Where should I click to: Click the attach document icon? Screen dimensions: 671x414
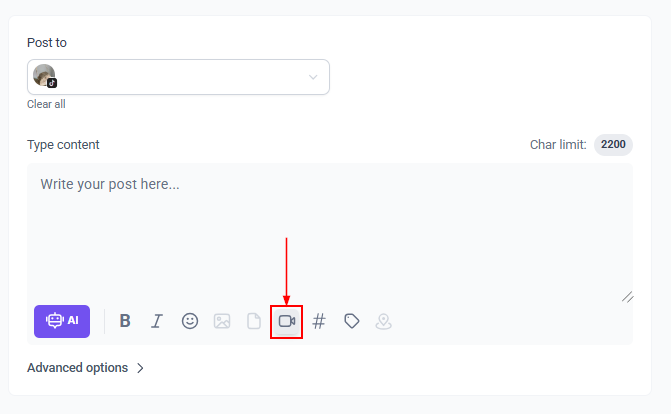click(254, 321)
